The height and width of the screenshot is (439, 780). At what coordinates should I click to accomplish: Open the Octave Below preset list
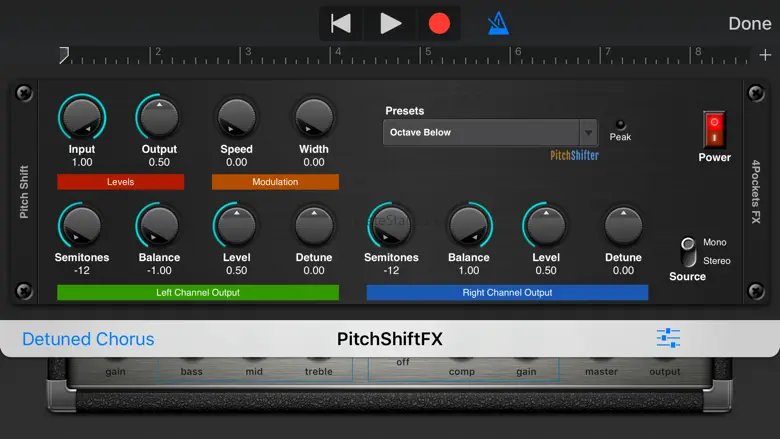[x=480, y=132]
